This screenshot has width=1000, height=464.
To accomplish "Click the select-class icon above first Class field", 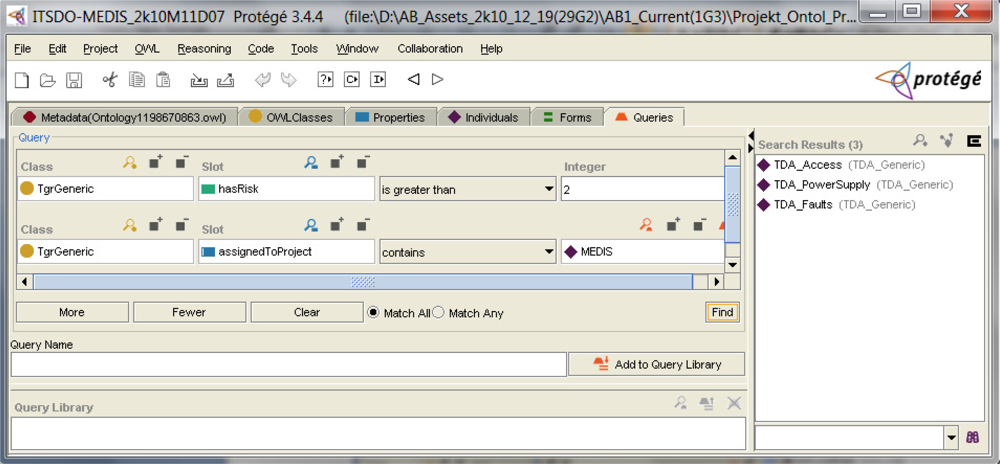I will tap(130, 162).
